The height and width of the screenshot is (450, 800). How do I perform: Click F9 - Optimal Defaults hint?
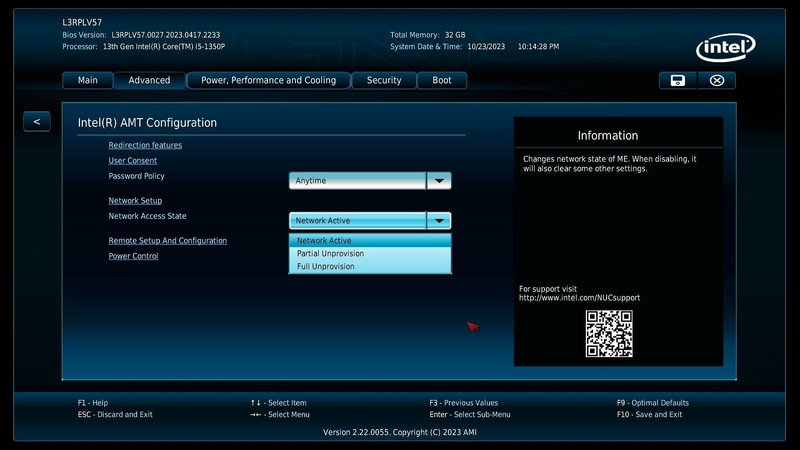pyautogui.click(x=653, y=403)
